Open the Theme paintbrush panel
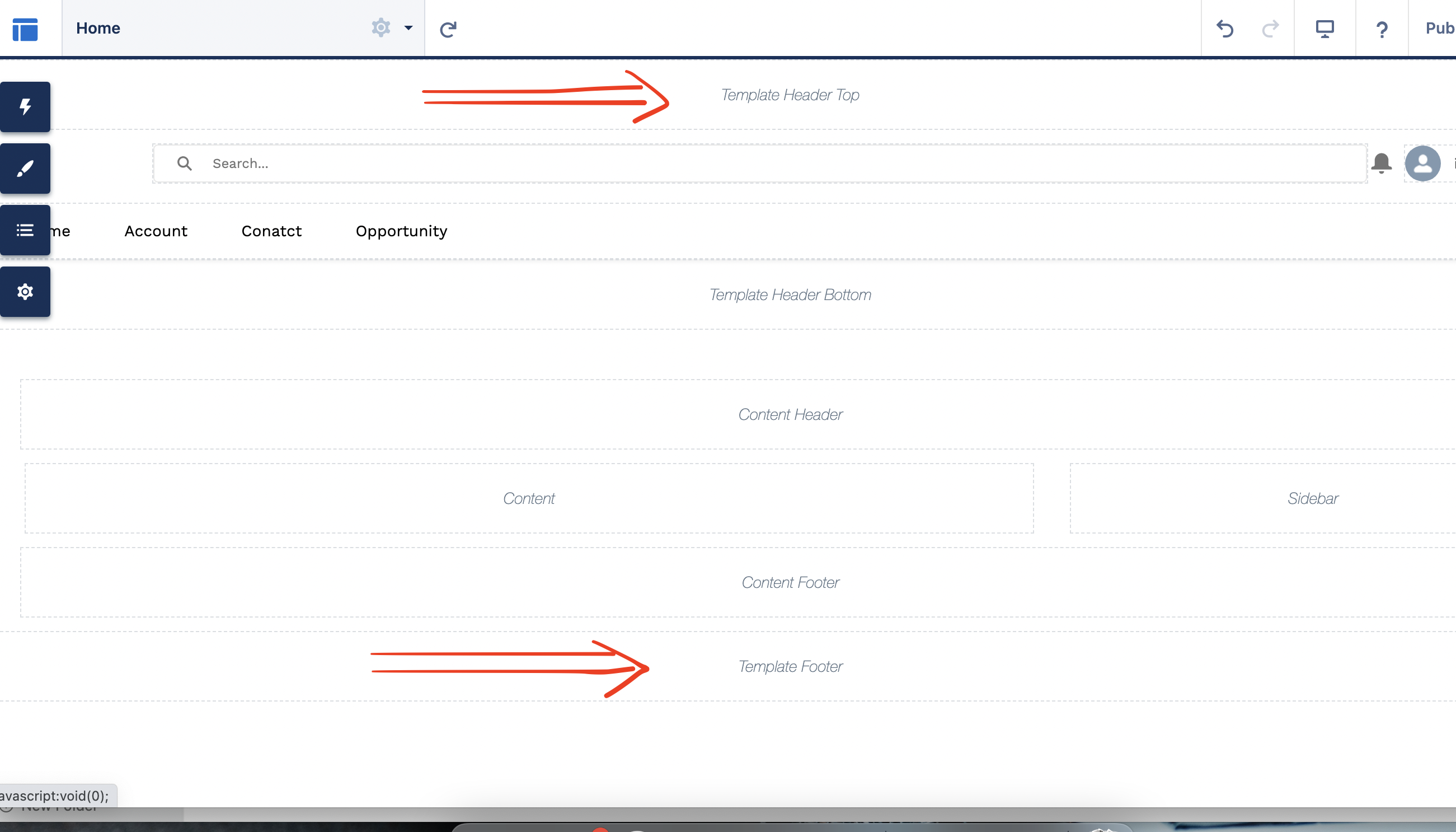 25,169
